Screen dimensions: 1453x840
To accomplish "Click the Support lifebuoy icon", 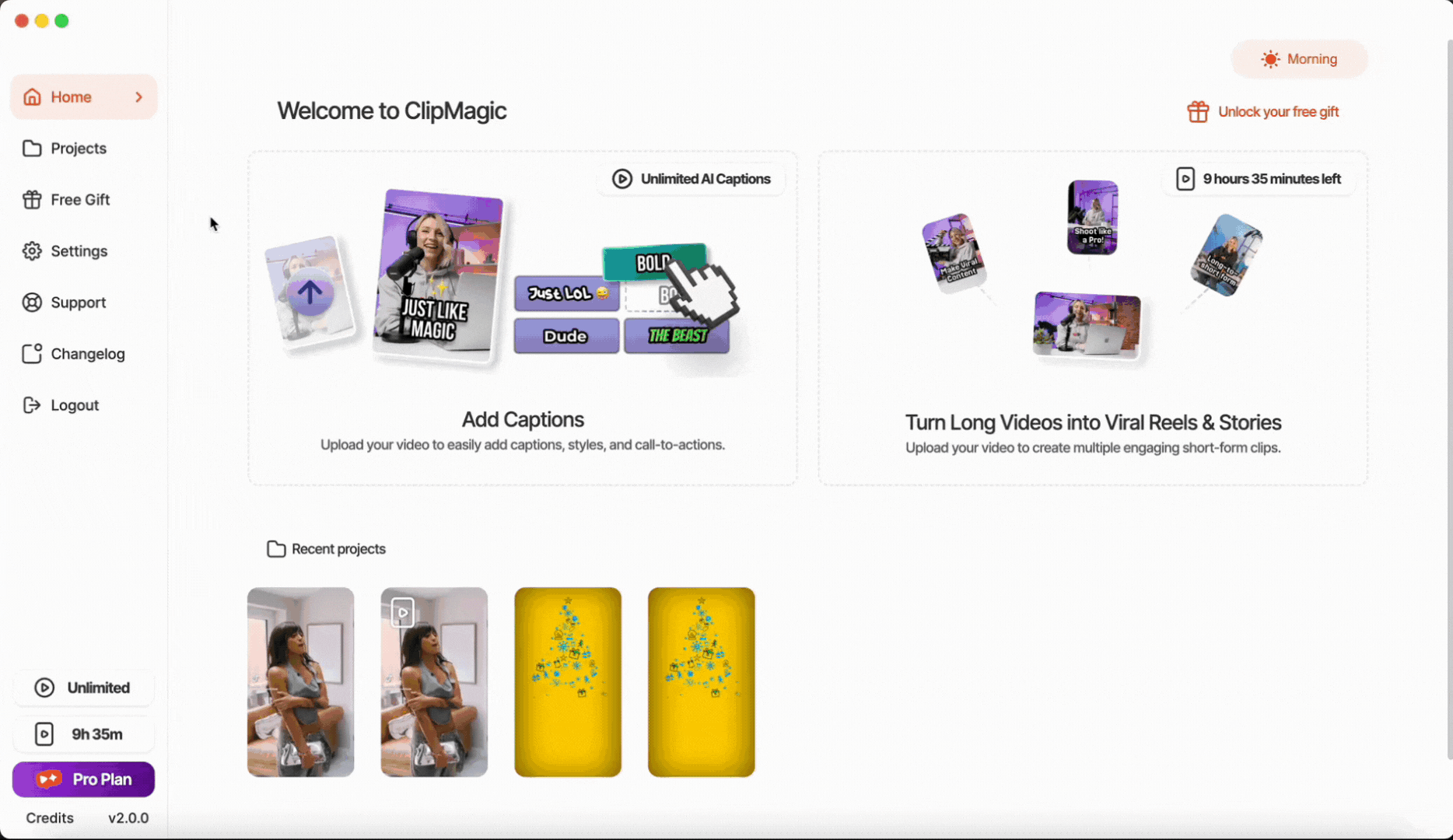I will click(x=32, y=303).
